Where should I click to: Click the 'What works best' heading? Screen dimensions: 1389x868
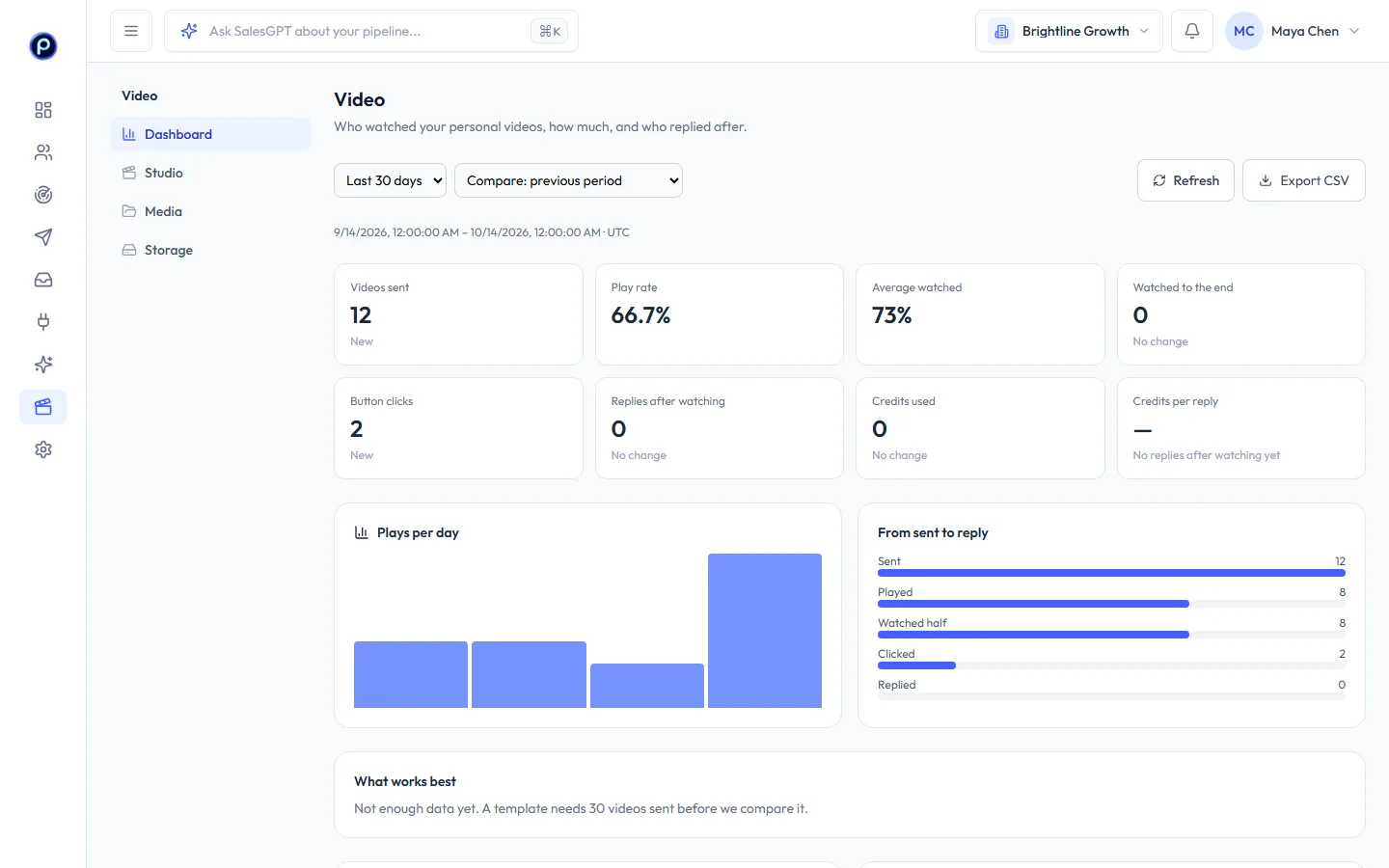(x=405, y=781)
